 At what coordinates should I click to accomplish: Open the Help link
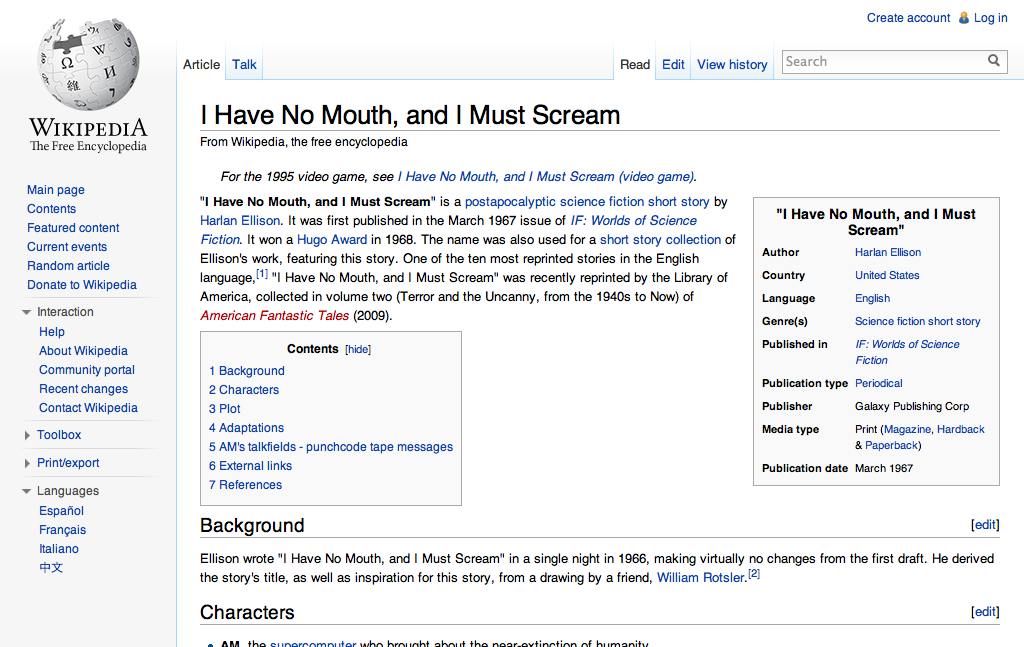point(52,332)
